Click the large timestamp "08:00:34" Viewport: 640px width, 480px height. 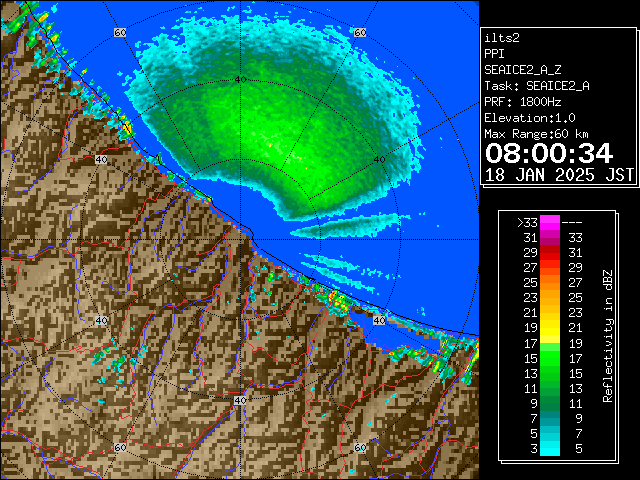[549, 153]
